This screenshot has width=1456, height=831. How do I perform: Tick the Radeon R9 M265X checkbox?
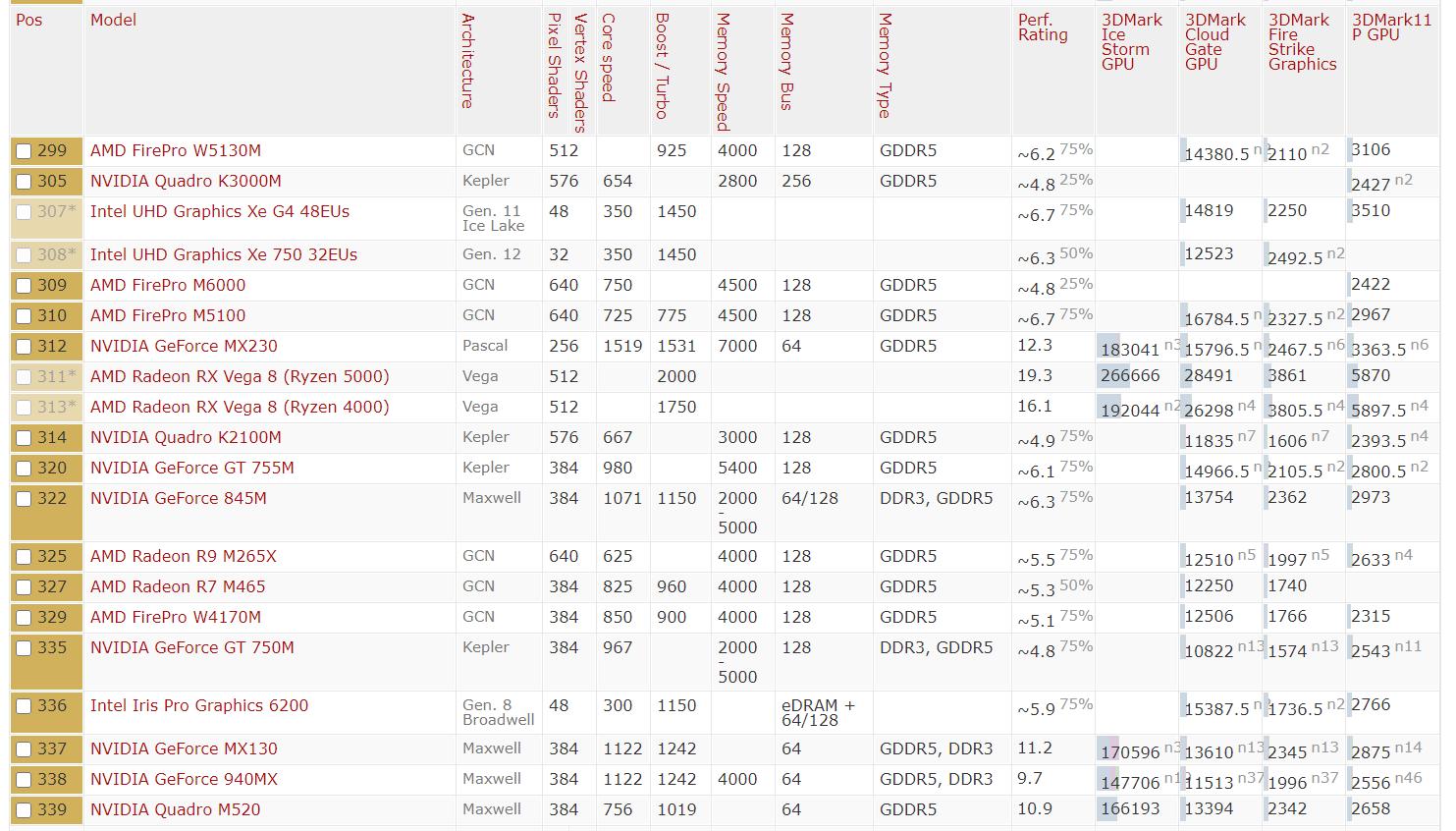tap(24, 557)
